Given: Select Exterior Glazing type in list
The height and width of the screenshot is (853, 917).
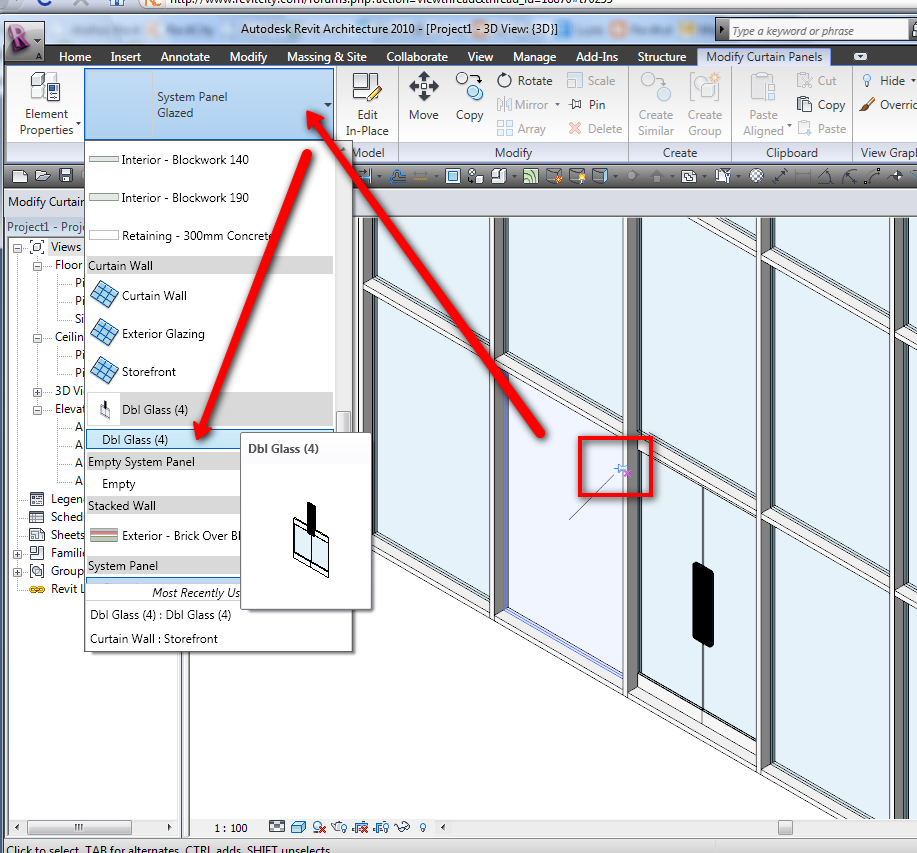Looking at the screenshot, I should [x=210, y=333].
